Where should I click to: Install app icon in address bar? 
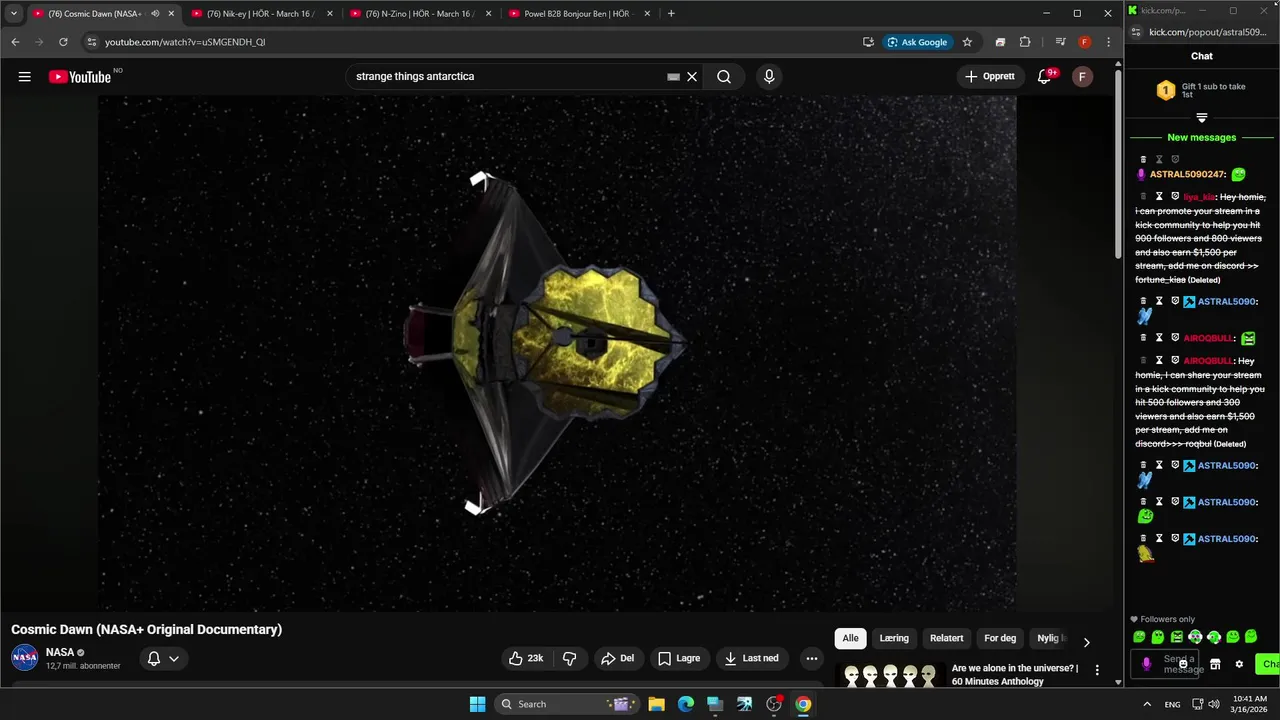point(868,42)
